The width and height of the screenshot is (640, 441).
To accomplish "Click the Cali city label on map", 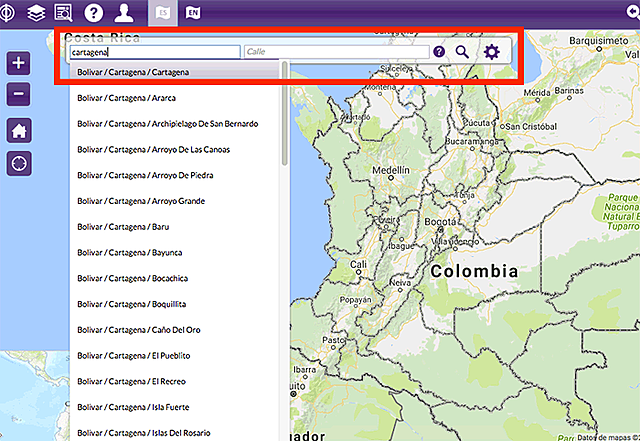I will click(x=358, y=264).
